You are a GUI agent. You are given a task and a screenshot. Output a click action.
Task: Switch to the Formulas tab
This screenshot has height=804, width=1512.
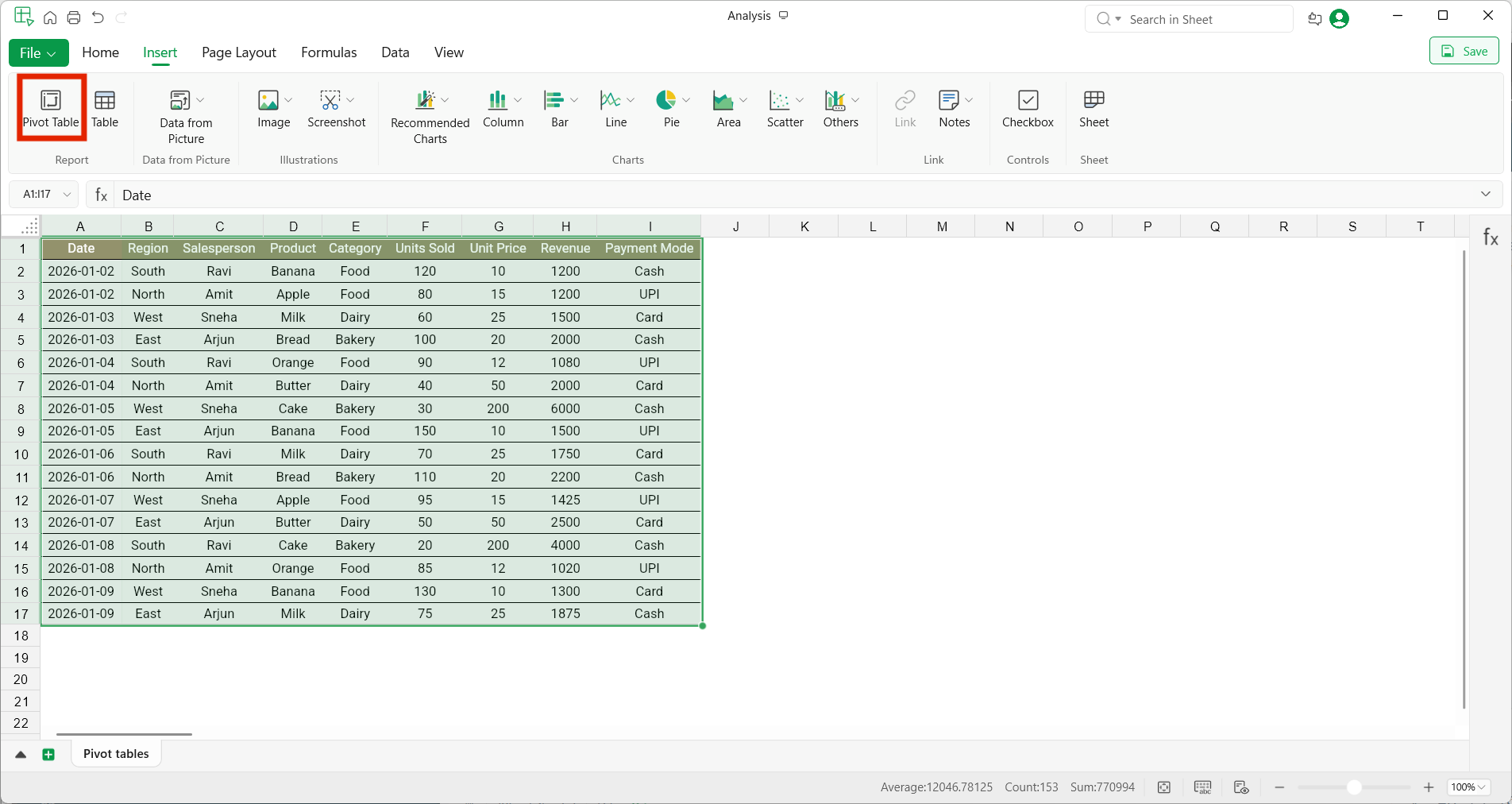pyautogui.click(x=329, y=52)
